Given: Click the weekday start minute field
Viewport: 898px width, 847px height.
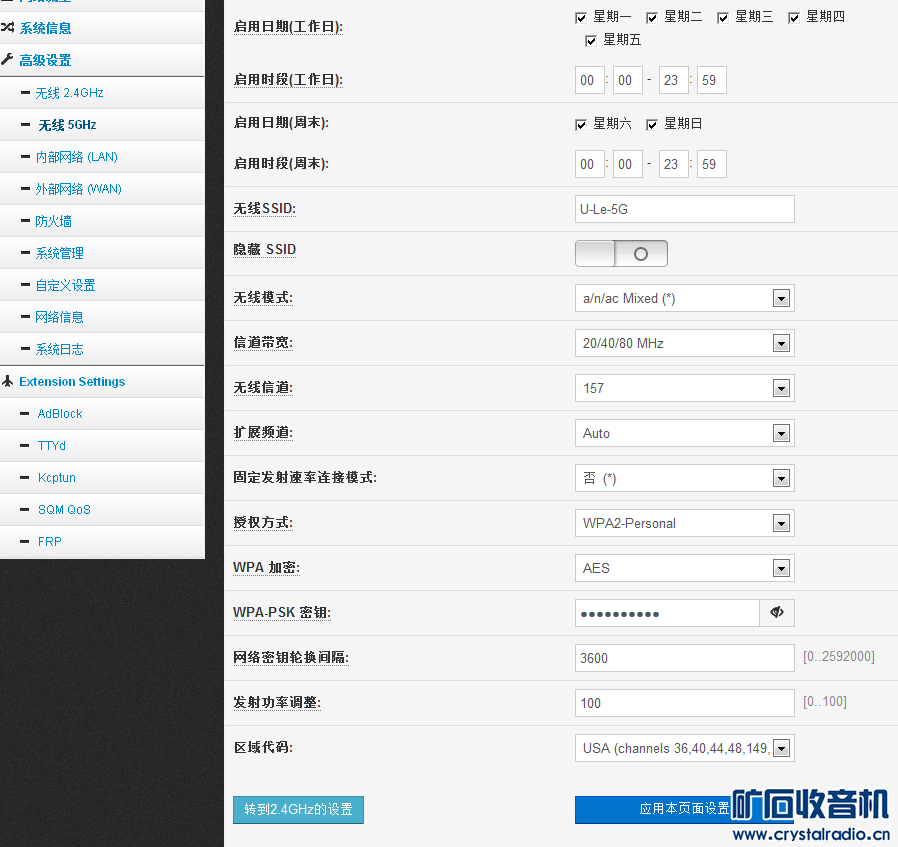Looking at the screenshot, I should (628, 80).
